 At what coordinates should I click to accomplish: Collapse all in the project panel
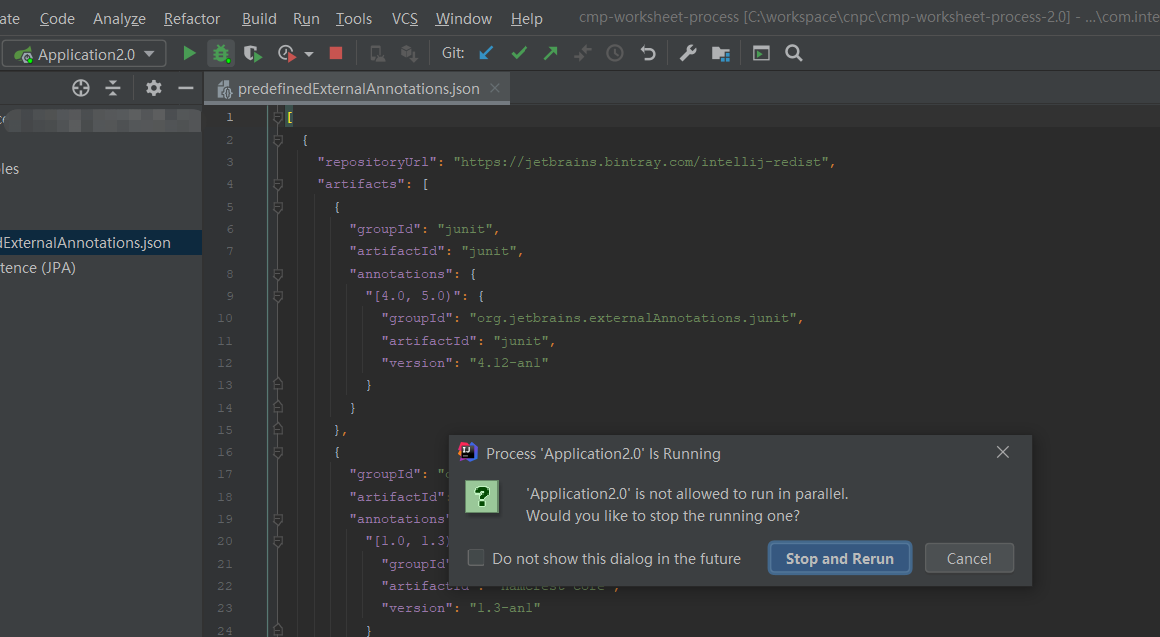coord(112,89)
